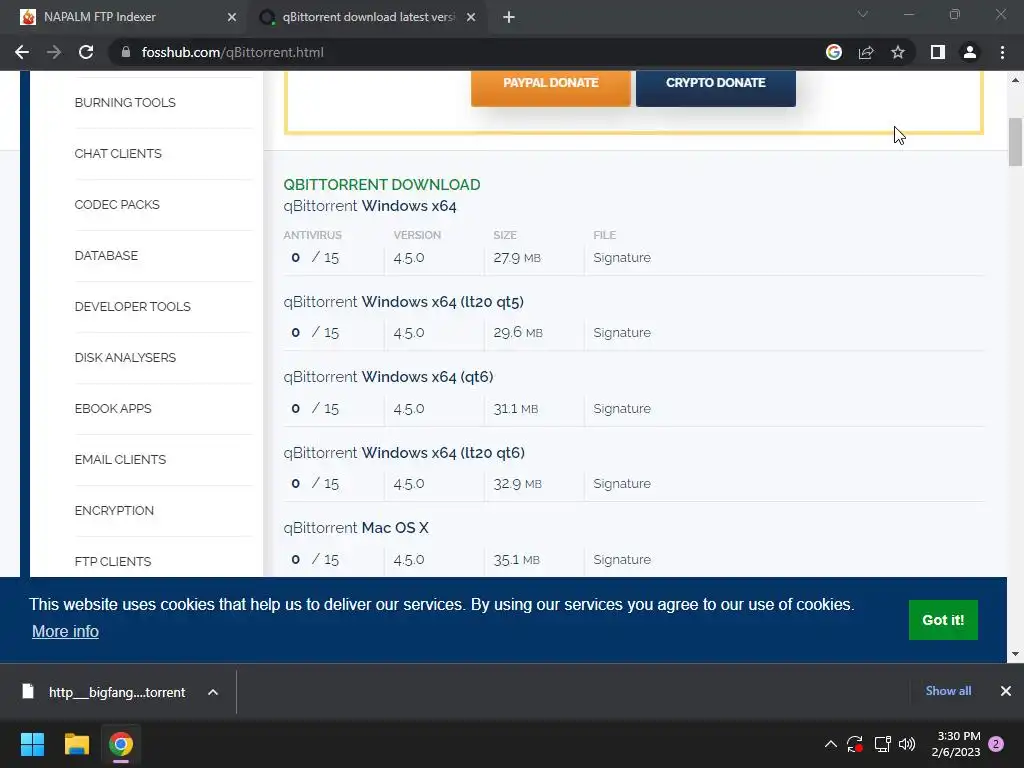Open the taskbar clock and date
Screen dimensions: 1024x768
pyautogui.click(x=956, y=744)
